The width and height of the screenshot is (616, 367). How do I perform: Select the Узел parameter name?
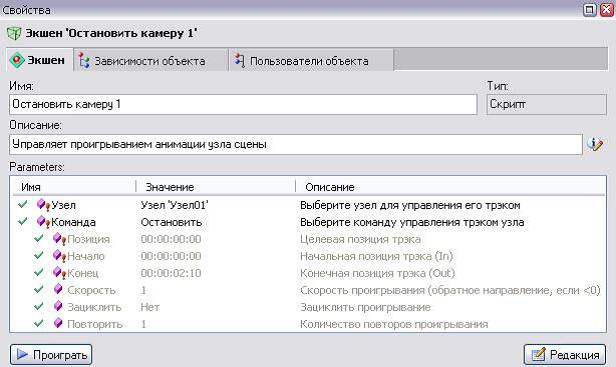(63, 205)
